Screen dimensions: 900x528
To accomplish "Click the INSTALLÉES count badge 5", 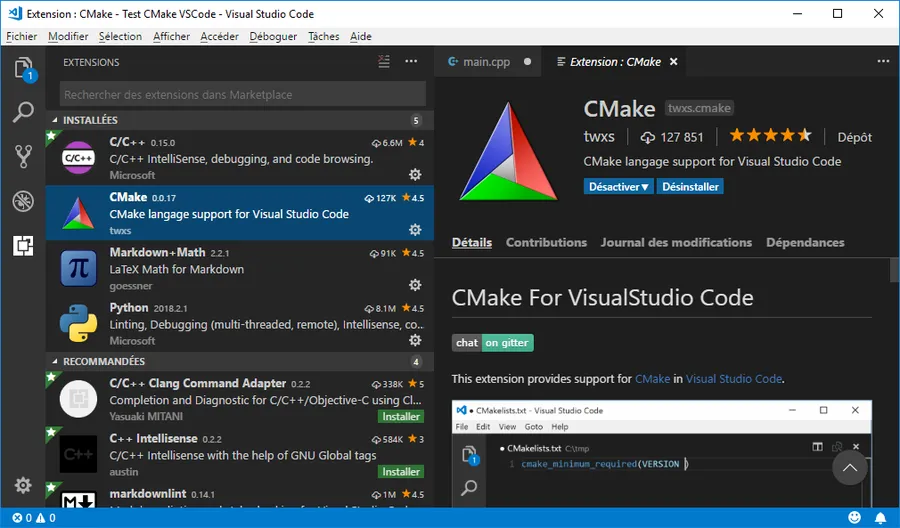I will (416, 120).
